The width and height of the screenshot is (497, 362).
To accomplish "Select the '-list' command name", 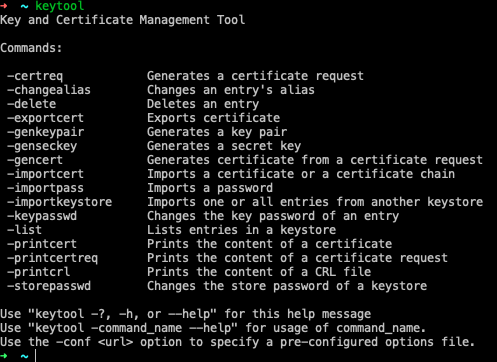I will coord(25,230).
